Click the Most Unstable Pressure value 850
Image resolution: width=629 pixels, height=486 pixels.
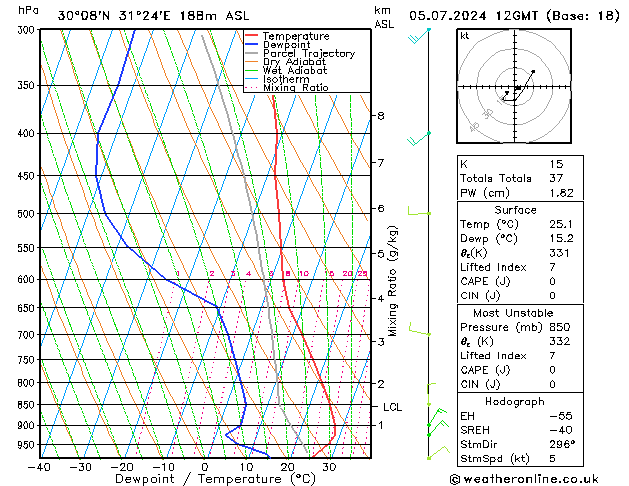point(560,327)
